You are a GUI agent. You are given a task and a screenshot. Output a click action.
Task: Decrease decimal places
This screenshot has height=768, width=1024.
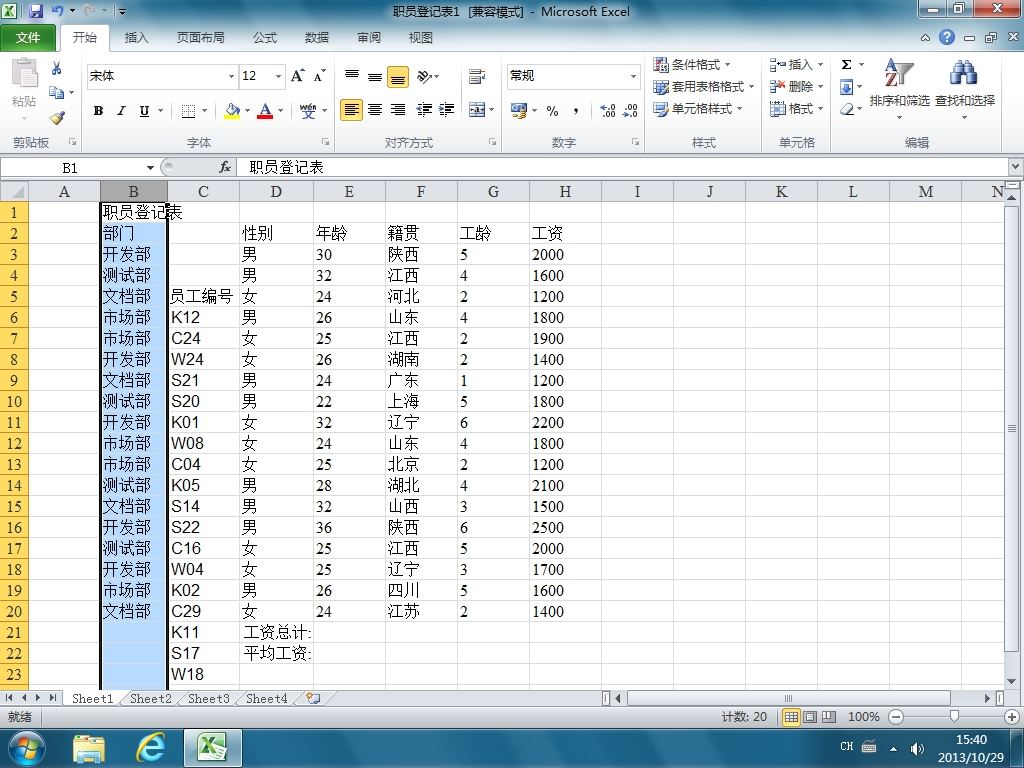pyautogui.click(x=630, y=110)
